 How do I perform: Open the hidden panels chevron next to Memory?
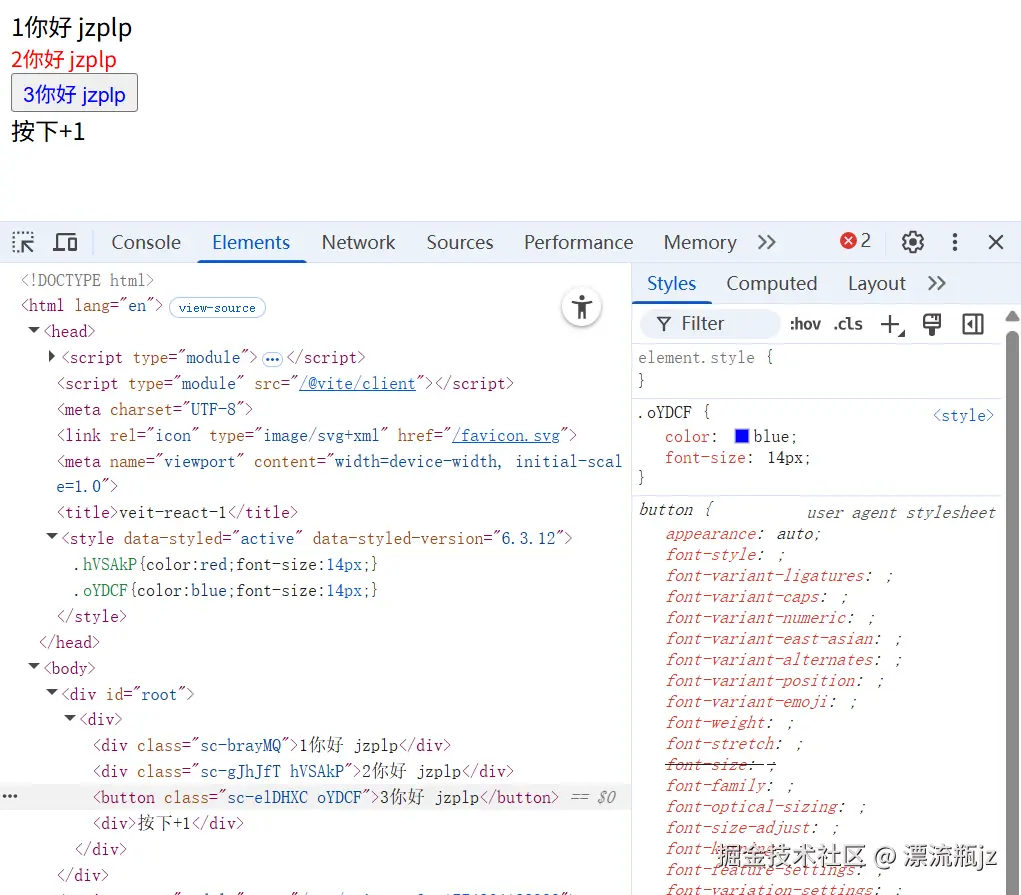point(766,242)
